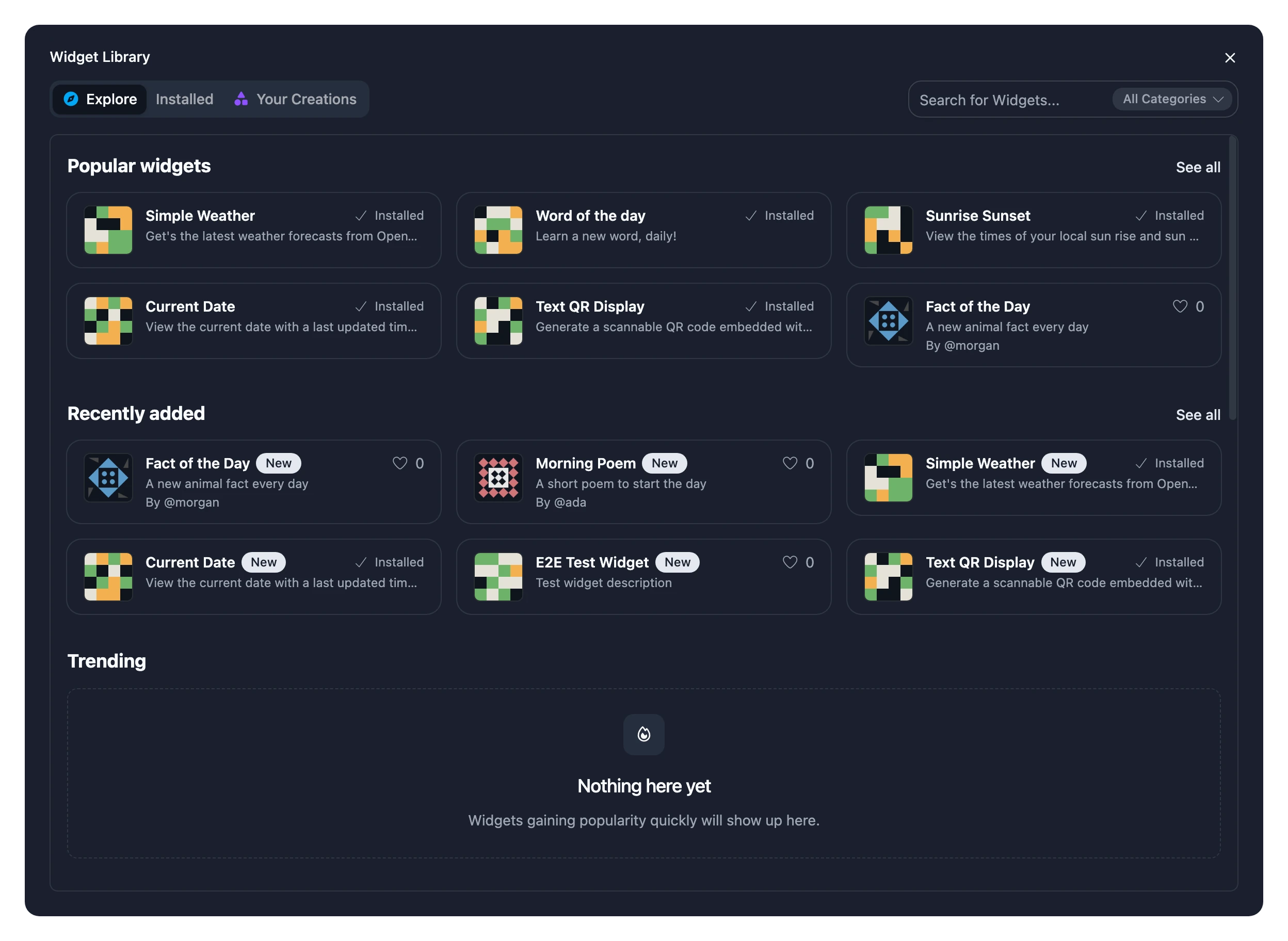Click the New badge on Morning Poem

click(664, 463)
